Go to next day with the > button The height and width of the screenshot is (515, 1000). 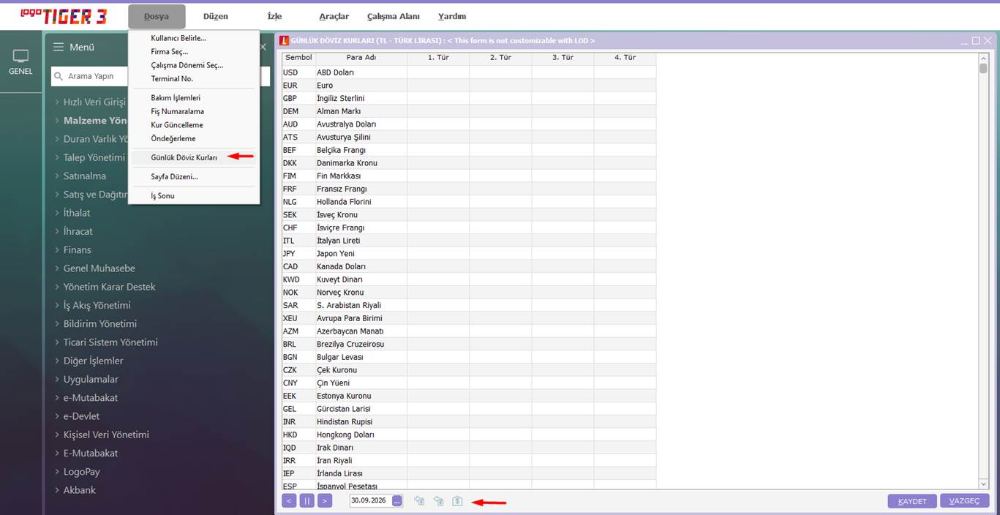[325, 501]
